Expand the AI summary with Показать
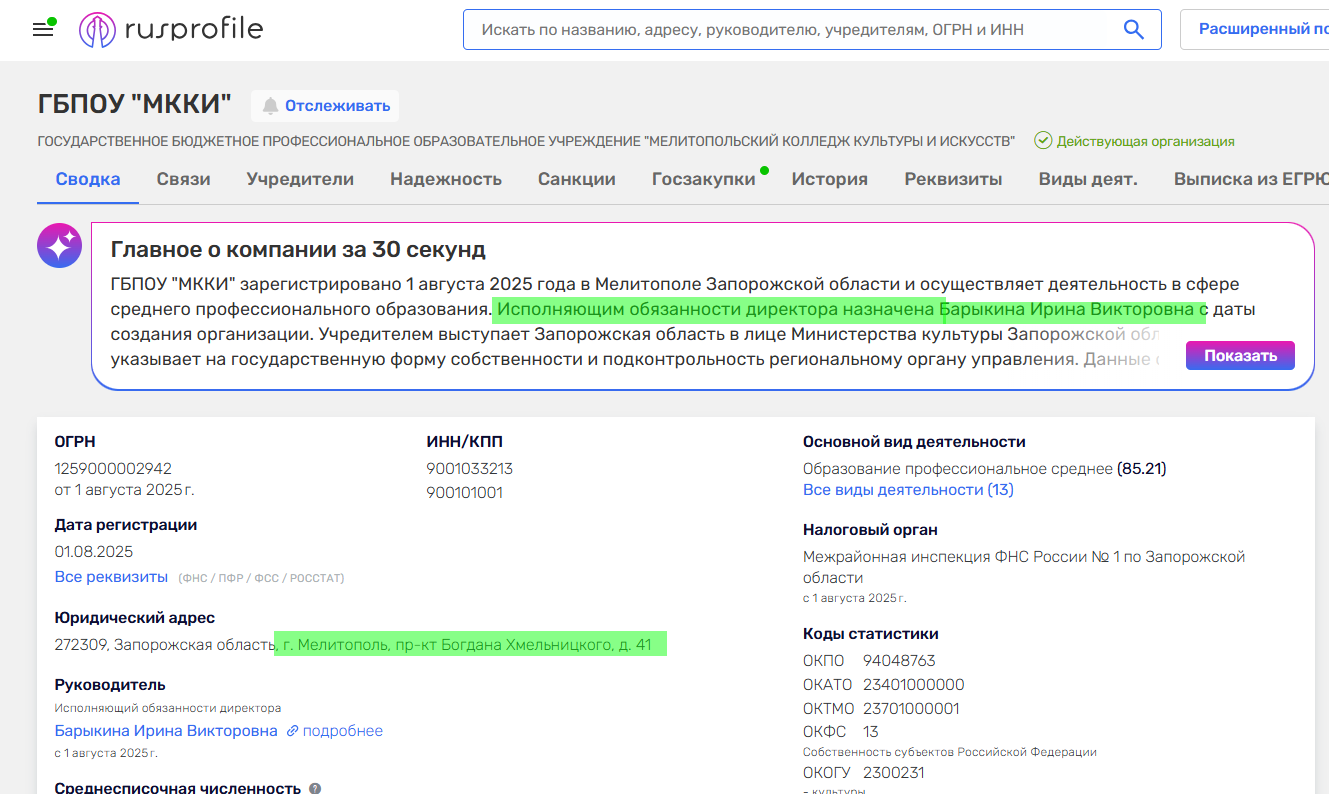 tap(1239, 355)
